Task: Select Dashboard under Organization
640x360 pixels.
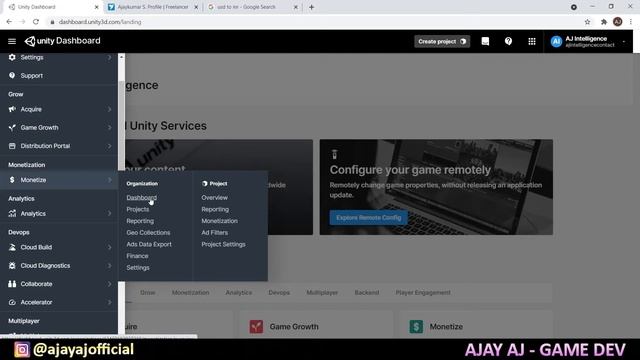Action: coord(142,198)
